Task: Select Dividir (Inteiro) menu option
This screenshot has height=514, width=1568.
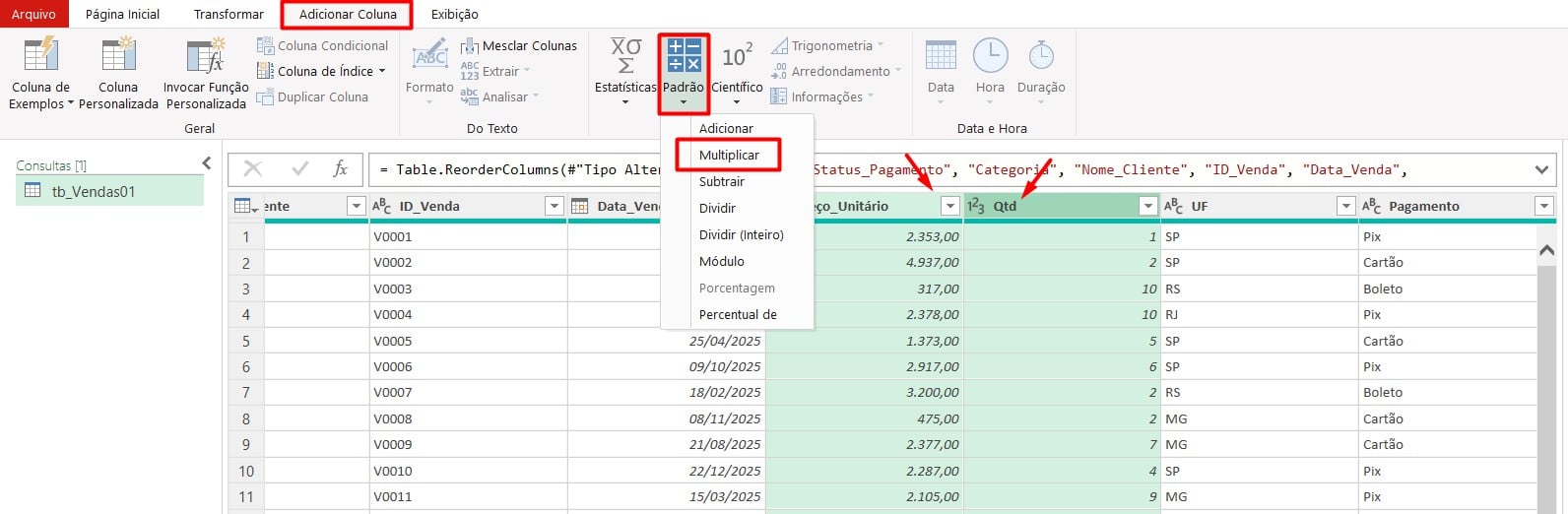Action: [741, 235]
